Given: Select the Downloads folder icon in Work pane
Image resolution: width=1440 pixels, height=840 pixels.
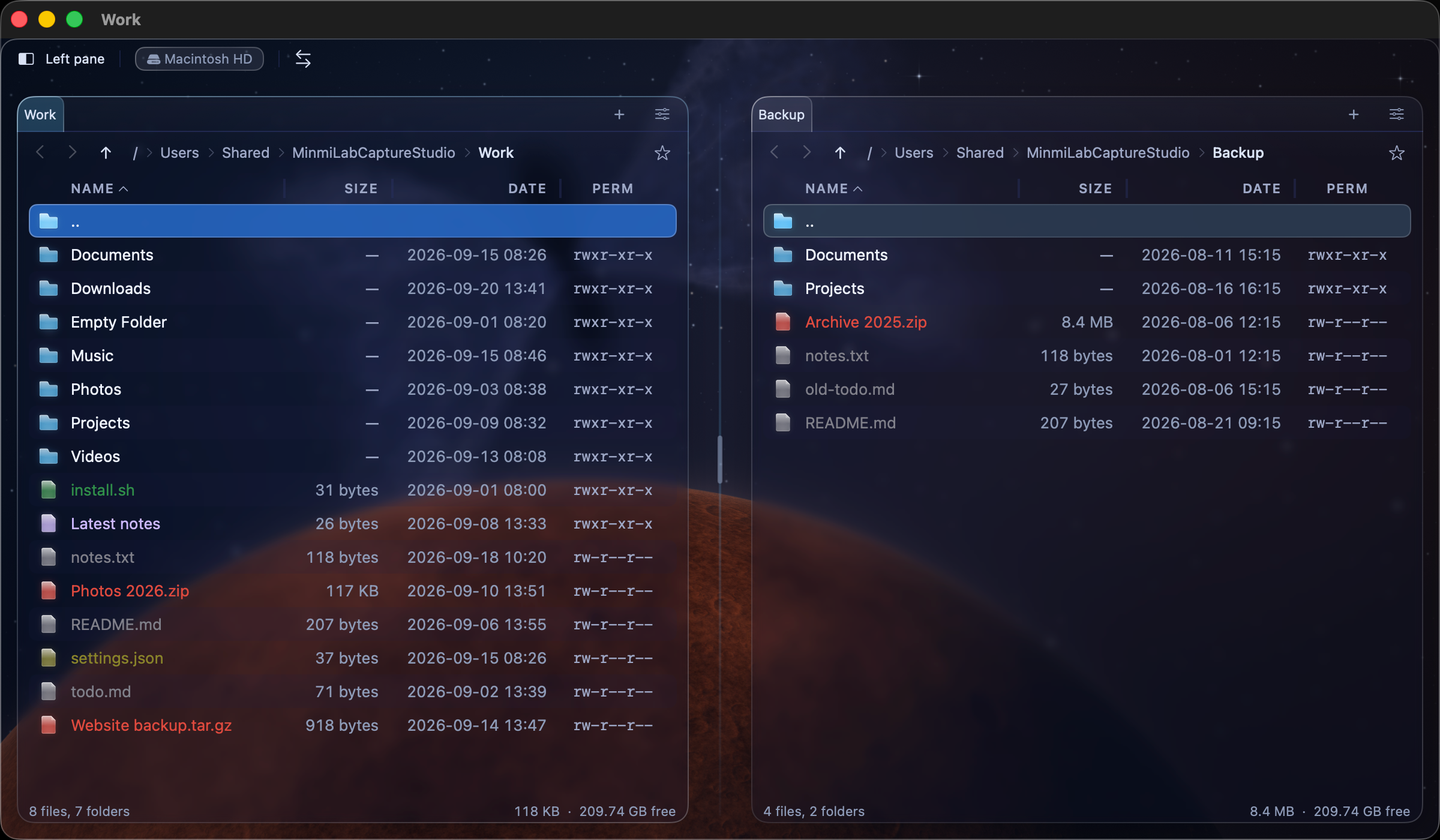Looking at the screenshot, I should coord(49,289).
